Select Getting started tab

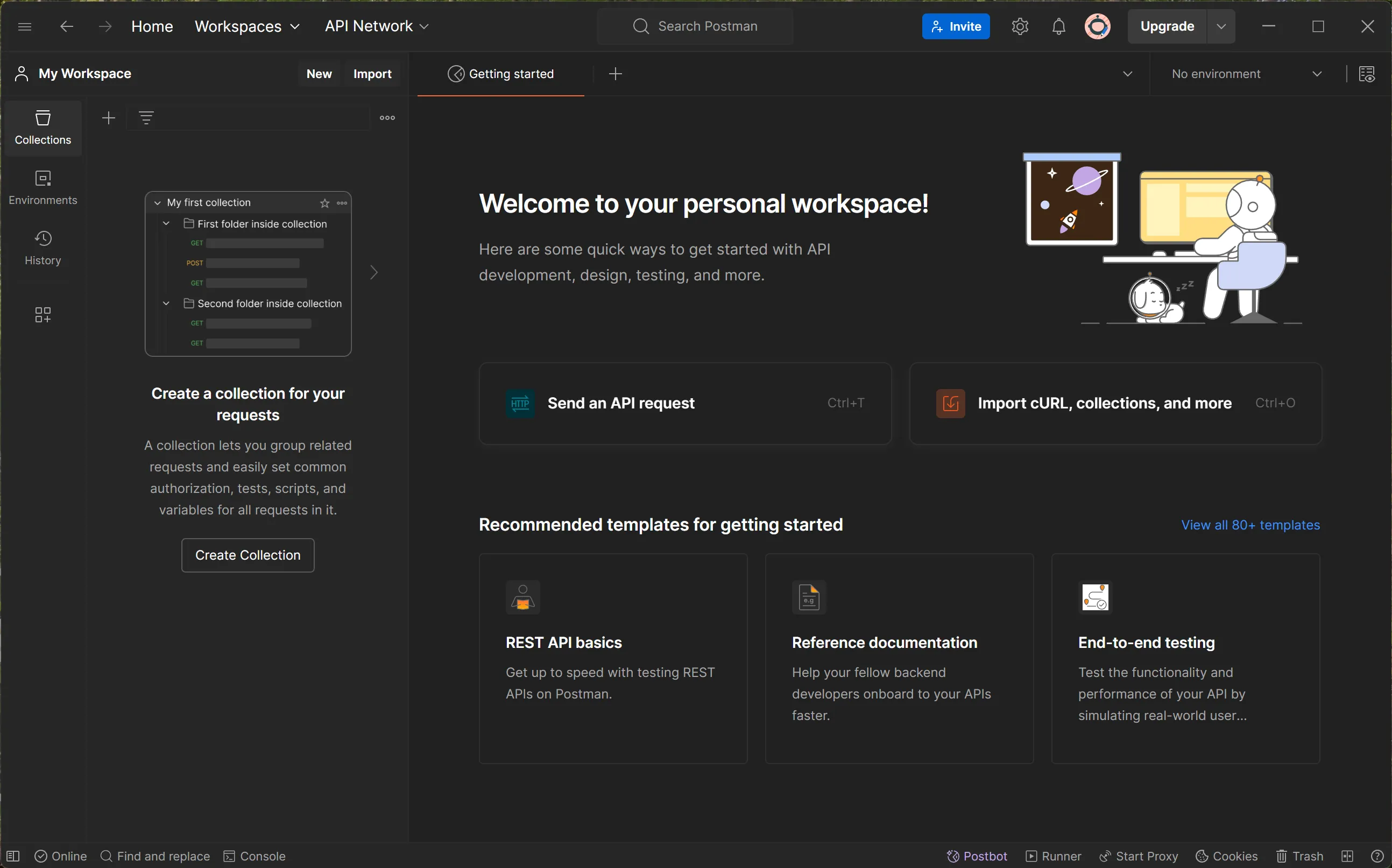coord(500,74)
